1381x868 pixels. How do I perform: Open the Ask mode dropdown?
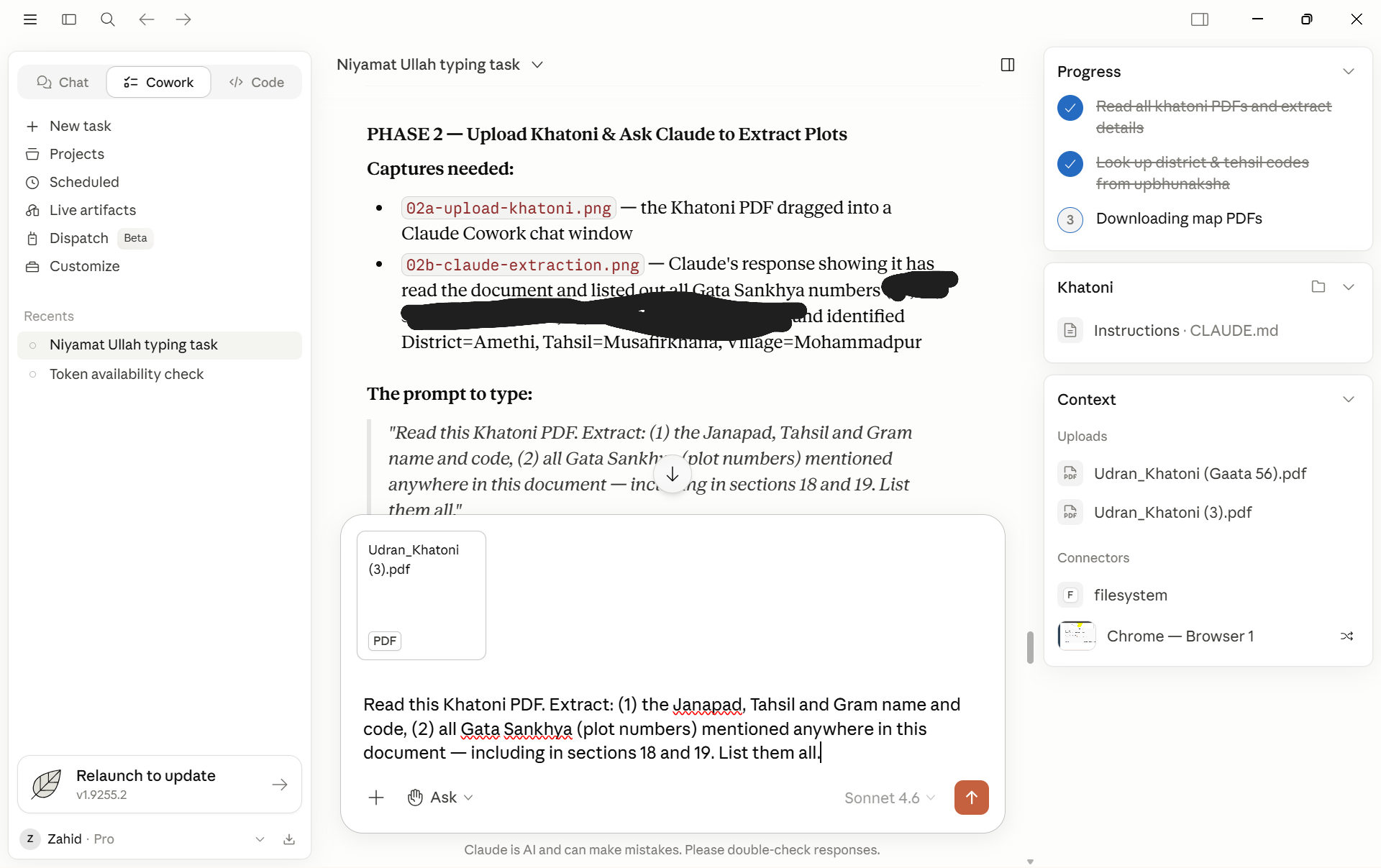coord(440,798)
